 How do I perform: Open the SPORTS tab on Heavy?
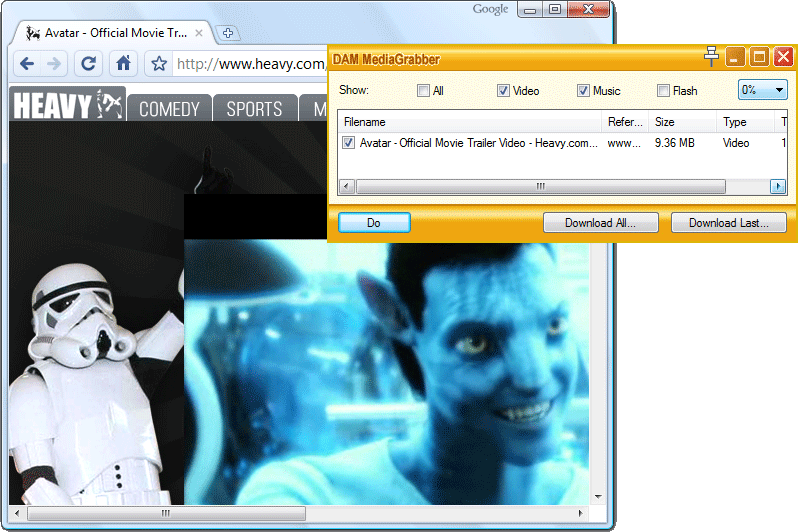pos(254,108)
